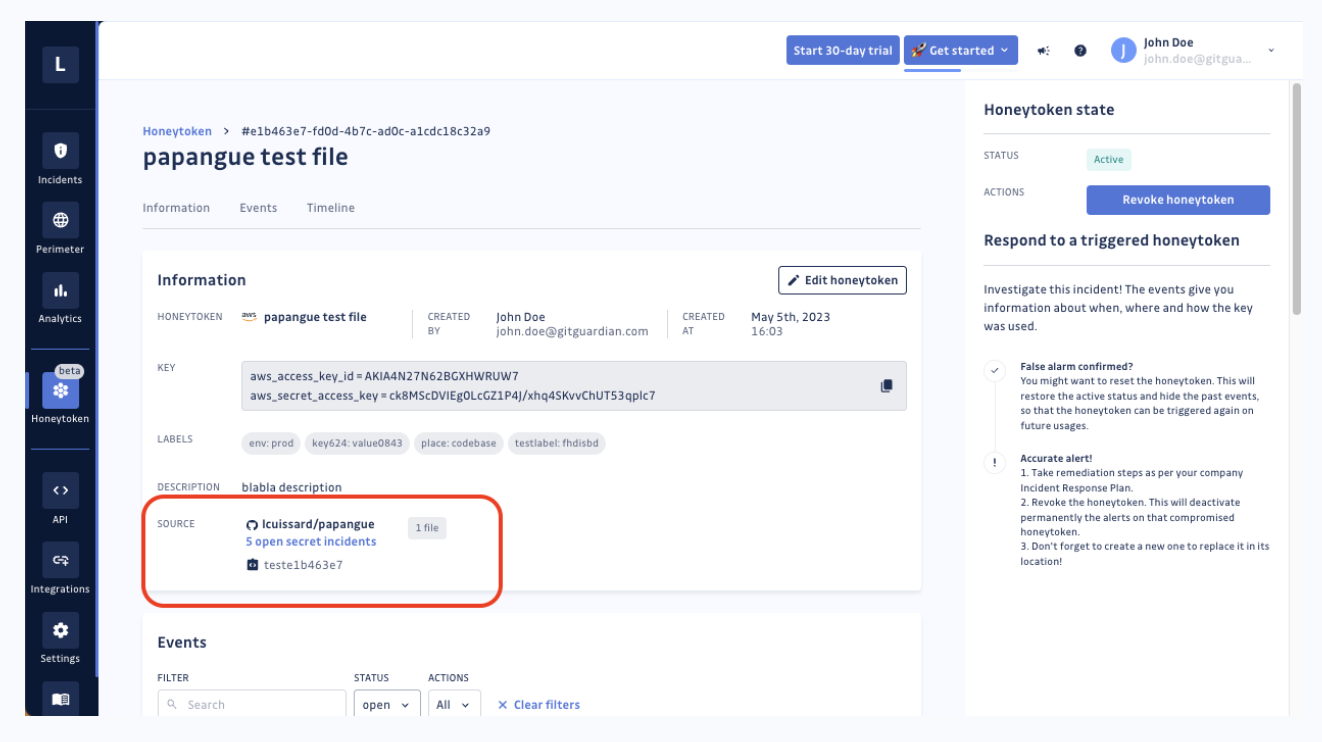Click the john.doe@gitguardian.com creator email
This screenshot has width=1322, height=742.
pos(572,332)
